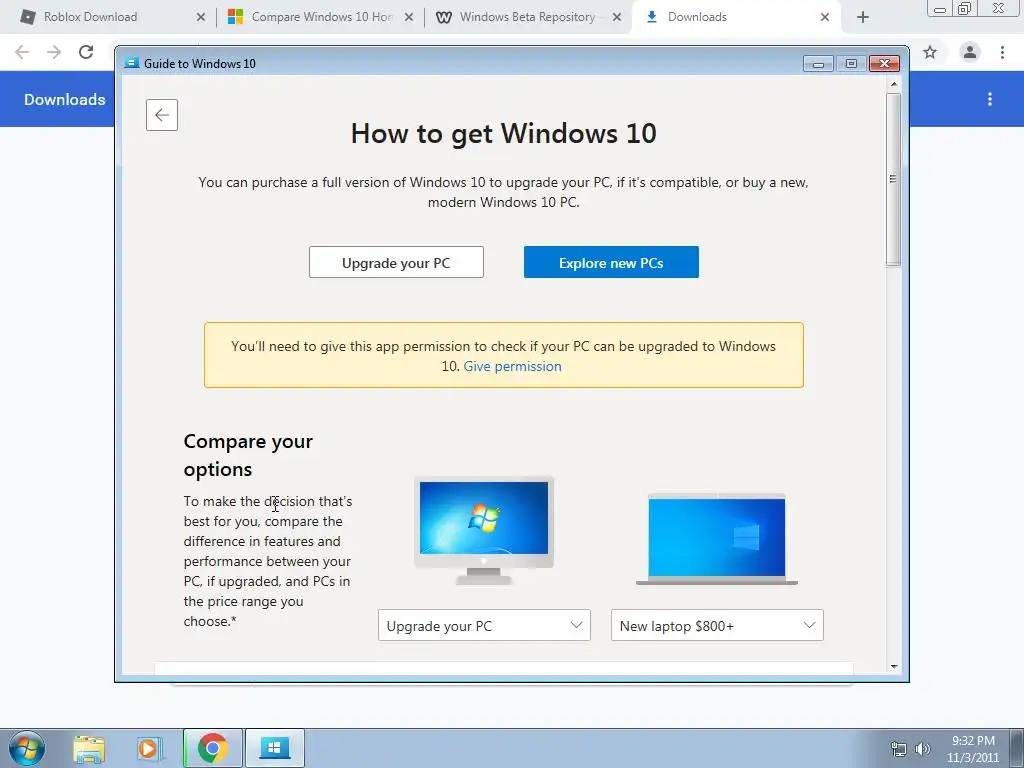1024x768 pixels.
Task: Click the How to get Windows 10 heading
Action: pyautogui.click(x=504, y=134)
